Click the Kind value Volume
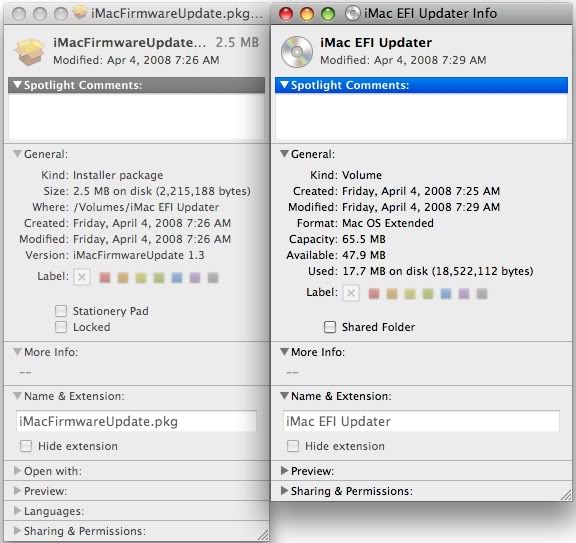This screenshot has width=576, height=543. pos(362,175)
